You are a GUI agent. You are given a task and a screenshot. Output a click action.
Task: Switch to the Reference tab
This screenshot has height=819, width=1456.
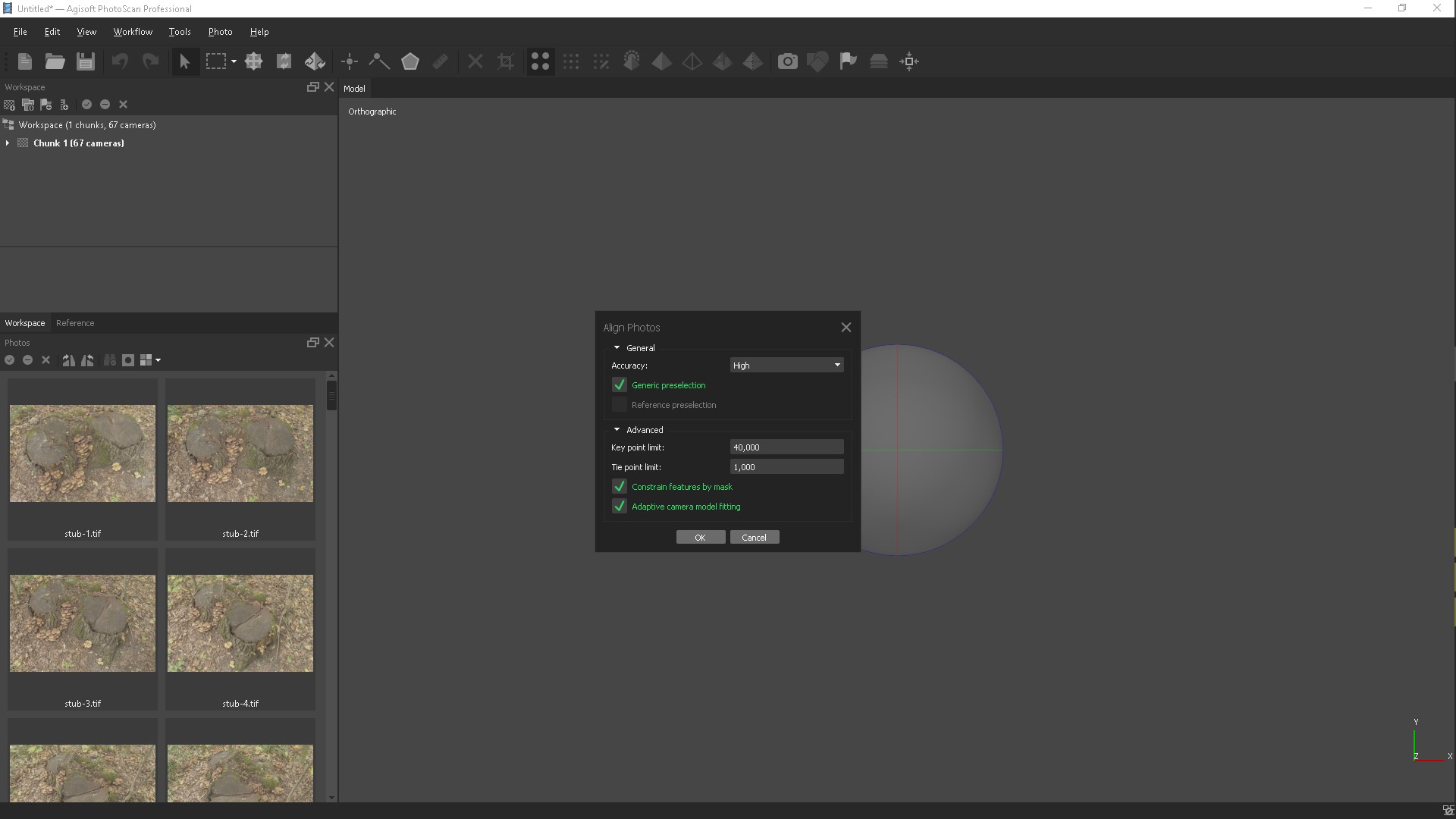coord(75,323)
